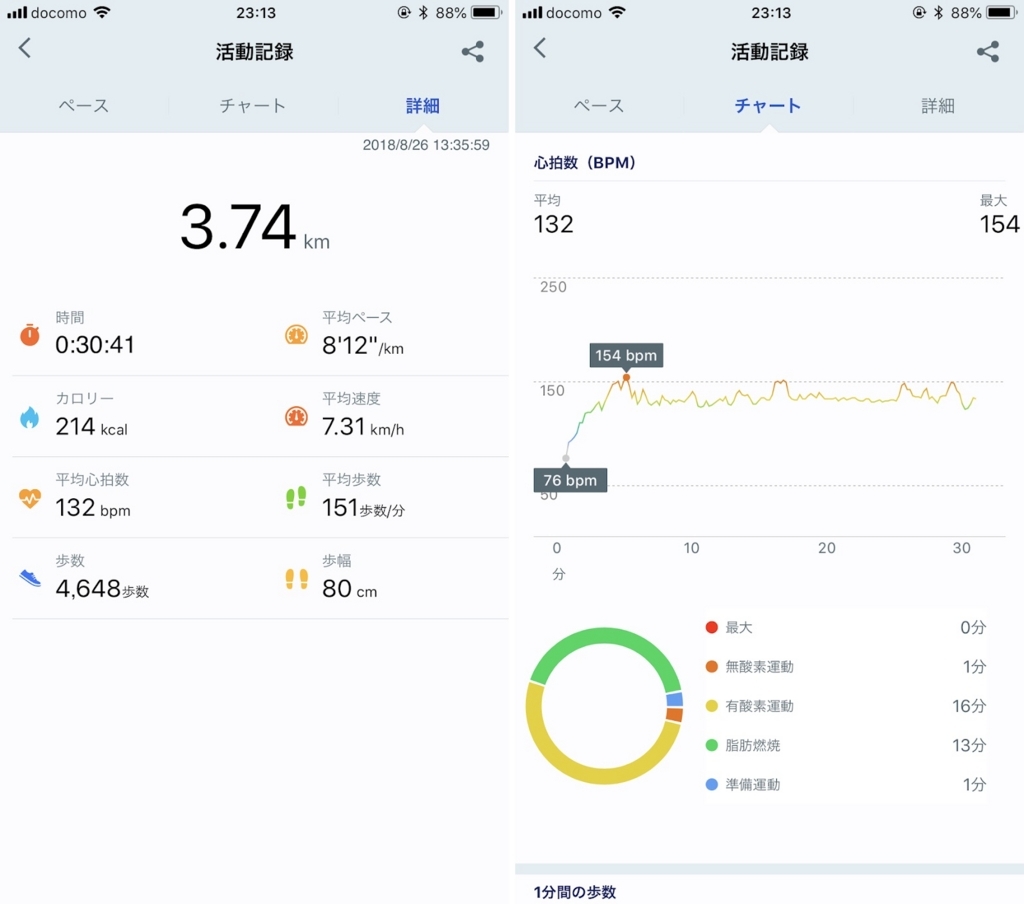Tap the 80 cm stride value

349,589
